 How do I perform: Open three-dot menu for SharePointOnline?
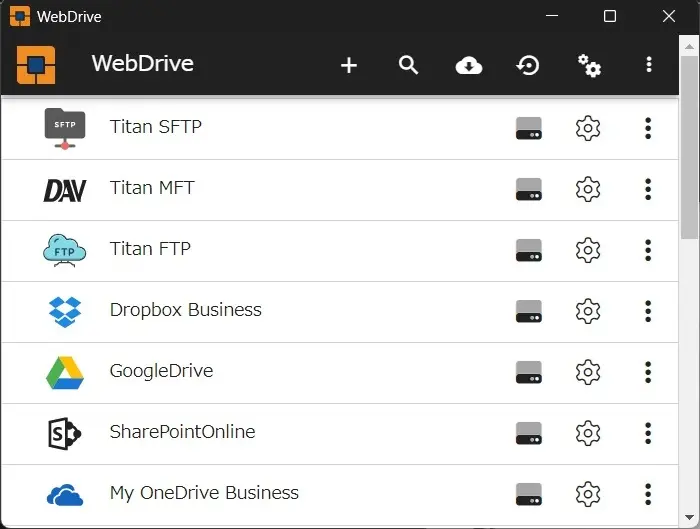click(648, 433)
